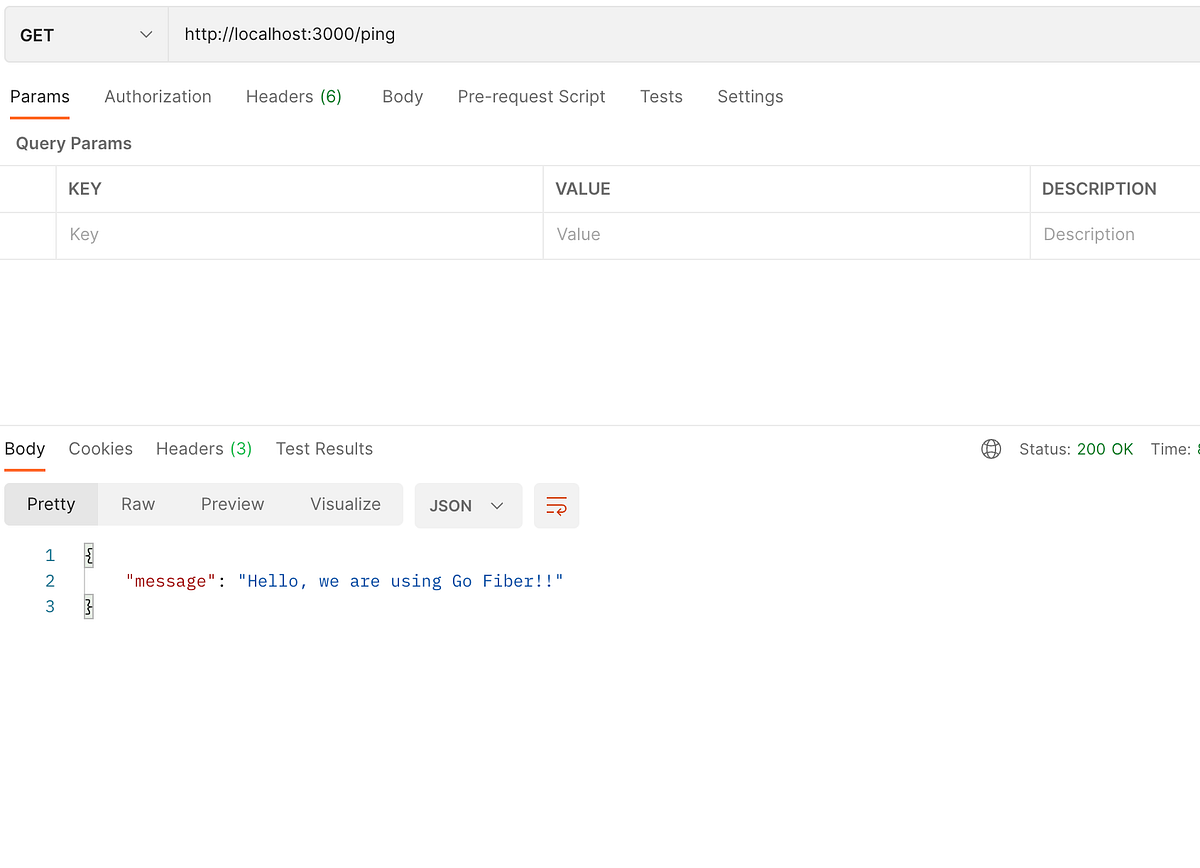Open the Headers (6) request tab

[293, 96]
